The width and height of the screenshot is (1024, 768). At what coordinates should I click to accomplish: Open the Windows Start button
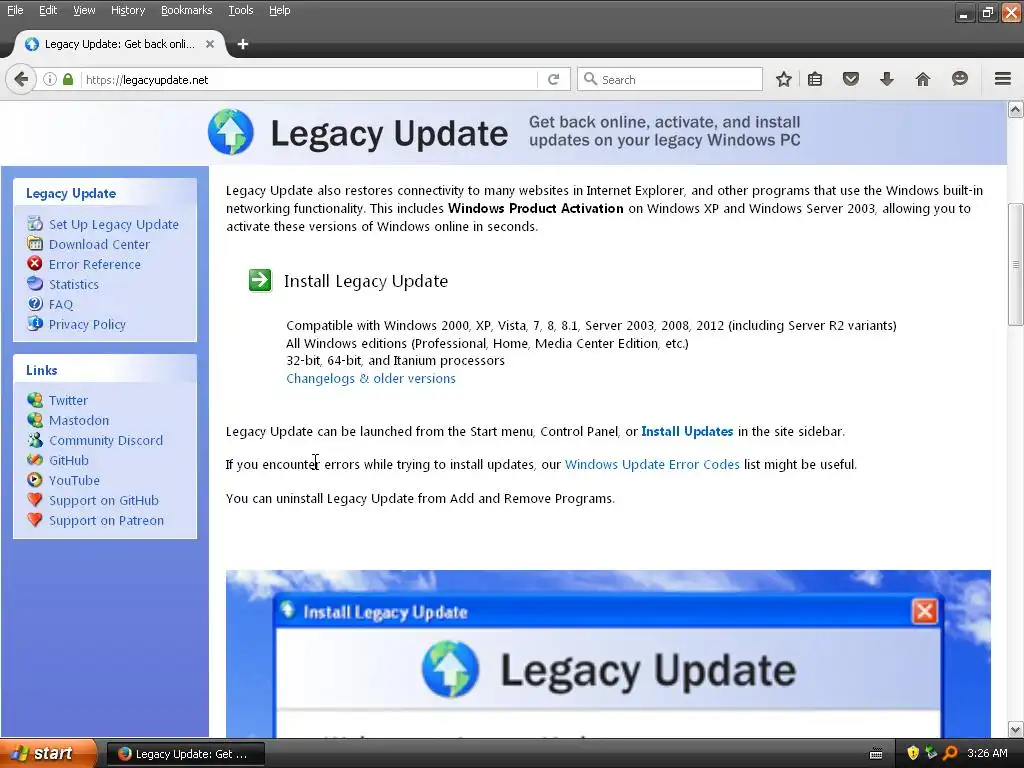pos(48,754)
